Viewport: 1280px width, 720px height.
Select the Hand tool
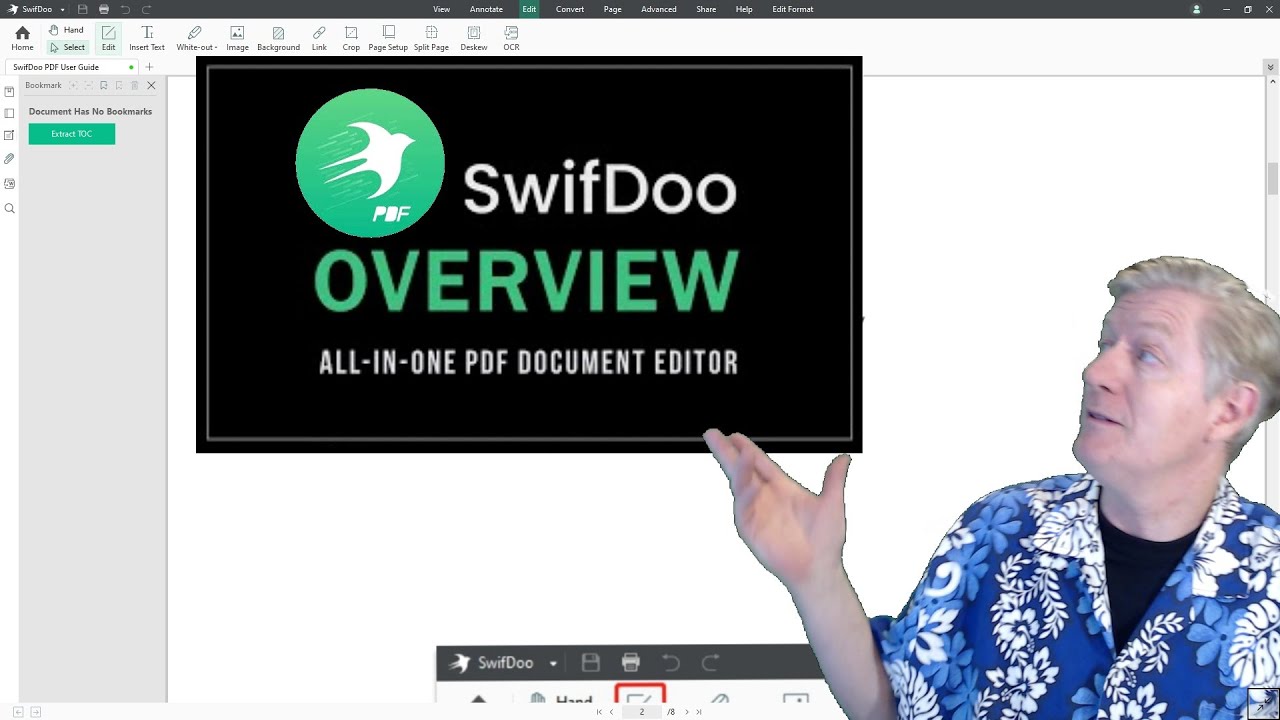[66, 30]
